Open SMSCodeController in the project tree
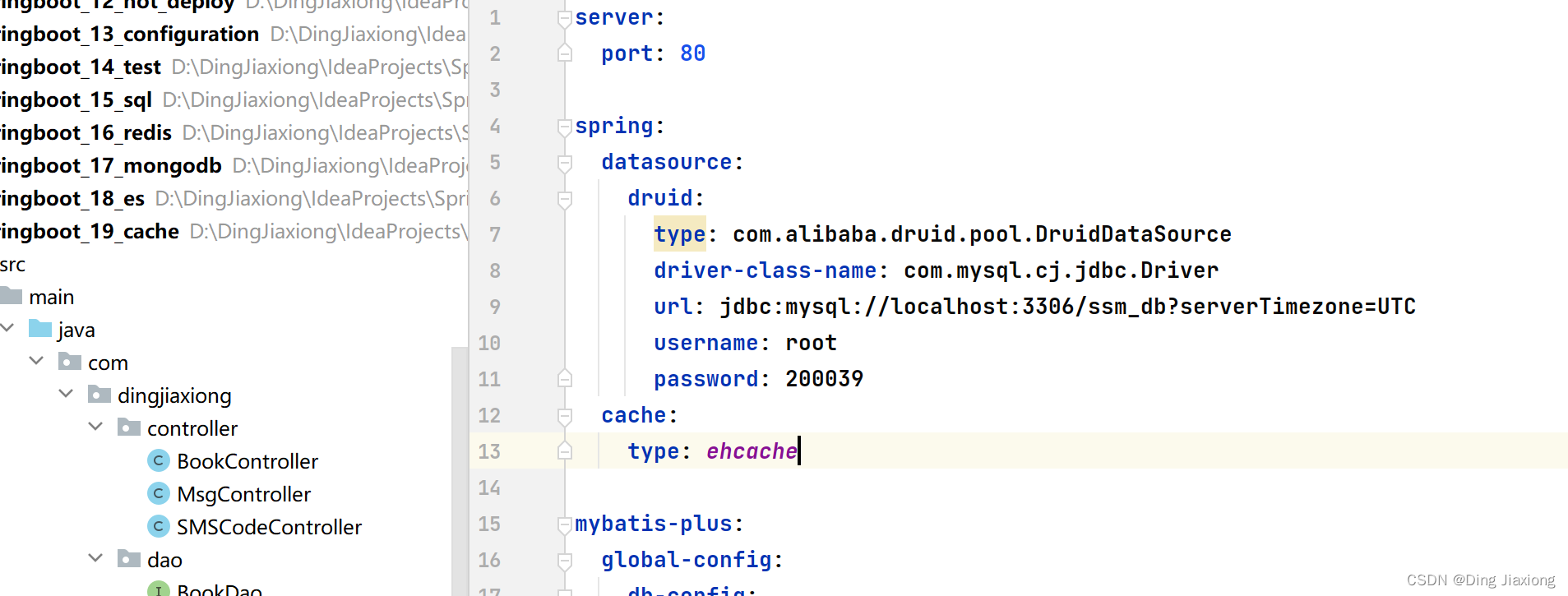 pyautogui.click(x=270, y=527)
